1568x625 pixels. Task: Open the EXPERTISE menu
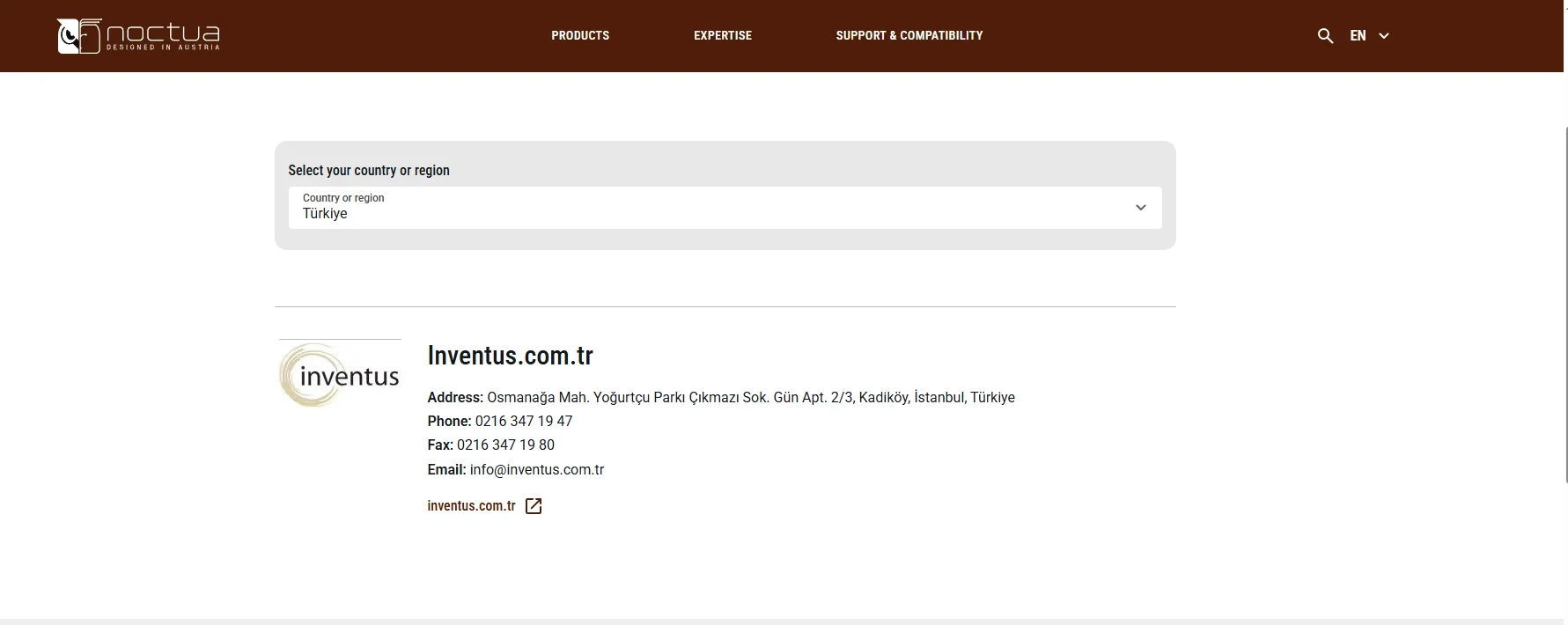[723, 36]
